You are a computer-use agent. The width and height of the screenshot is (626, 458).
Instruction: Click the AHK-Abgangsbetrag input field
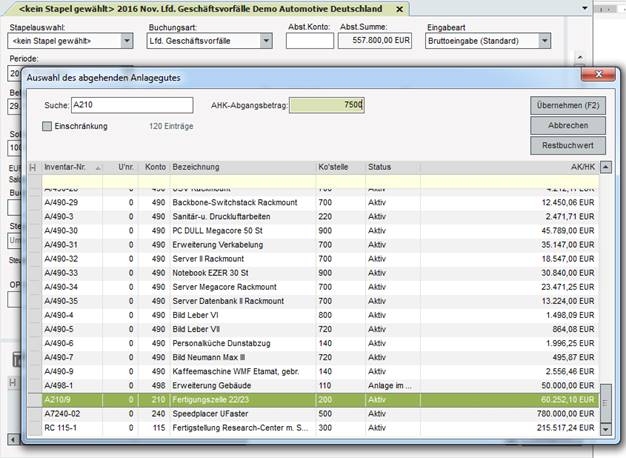(327, 105)
